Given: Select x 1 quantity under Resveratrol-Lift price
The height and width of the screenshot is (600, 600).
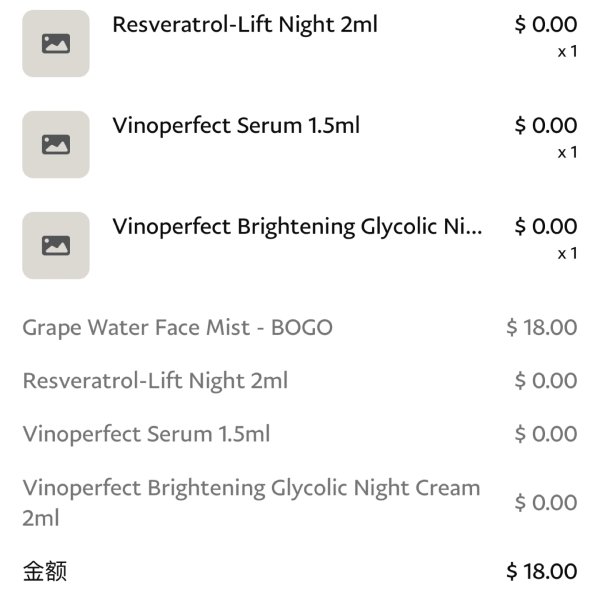Looking at the screenshot, I should (x=567, y=51).
